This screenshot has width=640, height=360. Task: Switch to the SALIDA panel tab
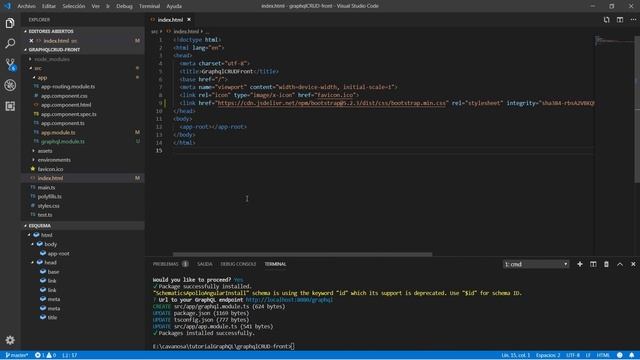(204, 264)
